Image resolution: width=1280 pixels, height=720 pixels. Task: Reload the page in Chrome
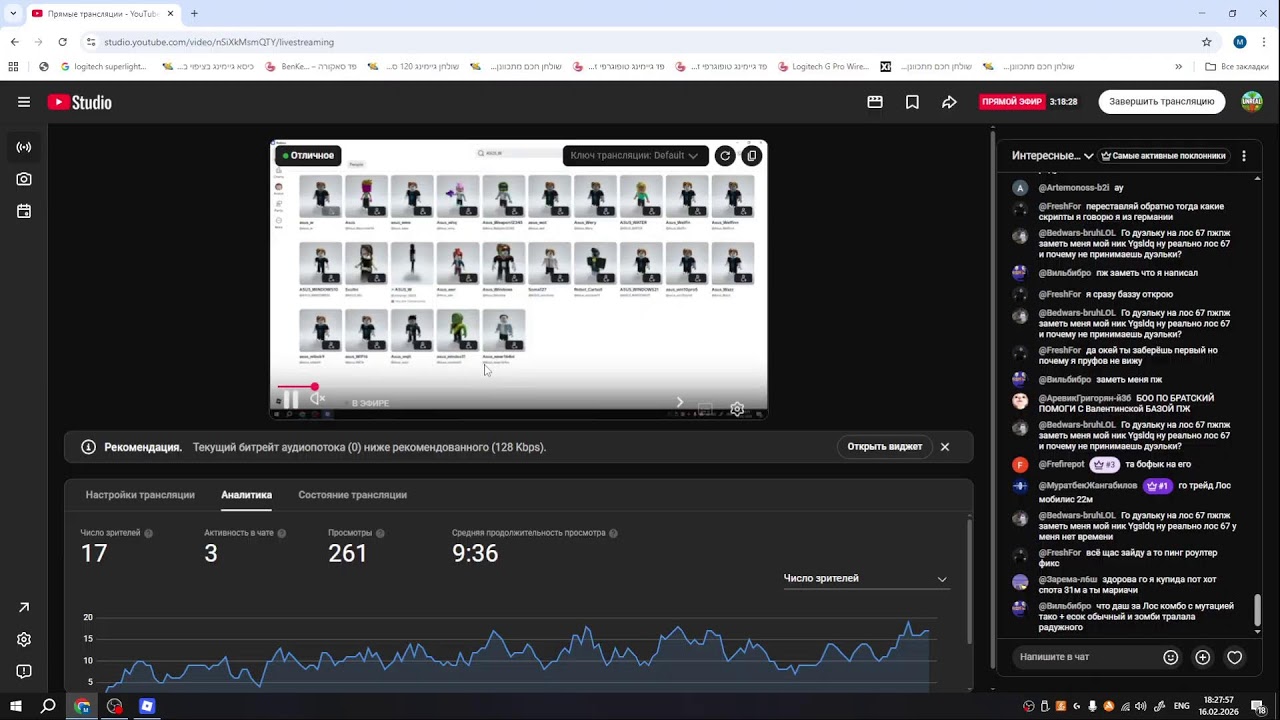pyautogui.click(x=62, y=42)
